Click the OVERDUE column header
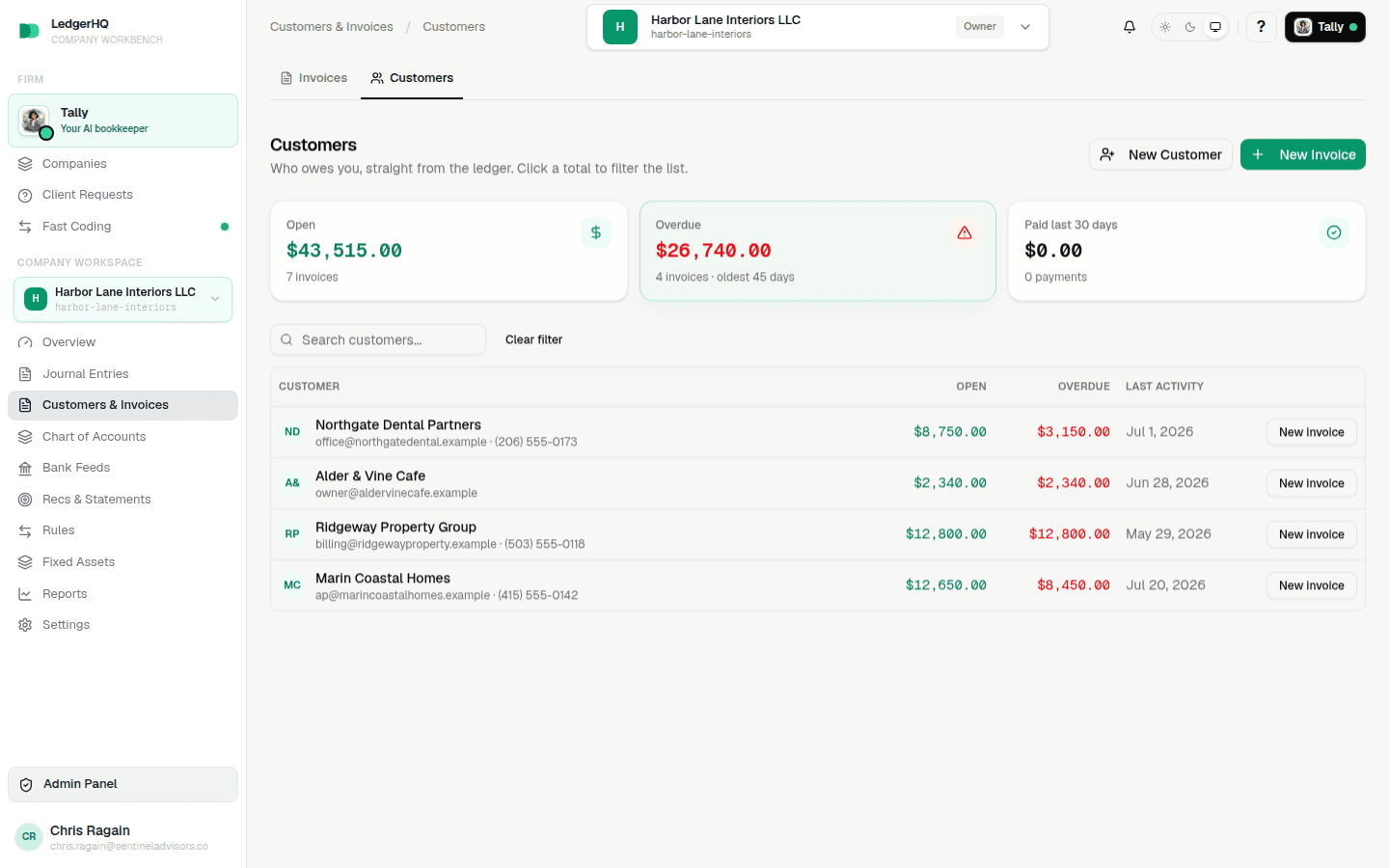1389x868 pixels. [x=1083, y=387]
